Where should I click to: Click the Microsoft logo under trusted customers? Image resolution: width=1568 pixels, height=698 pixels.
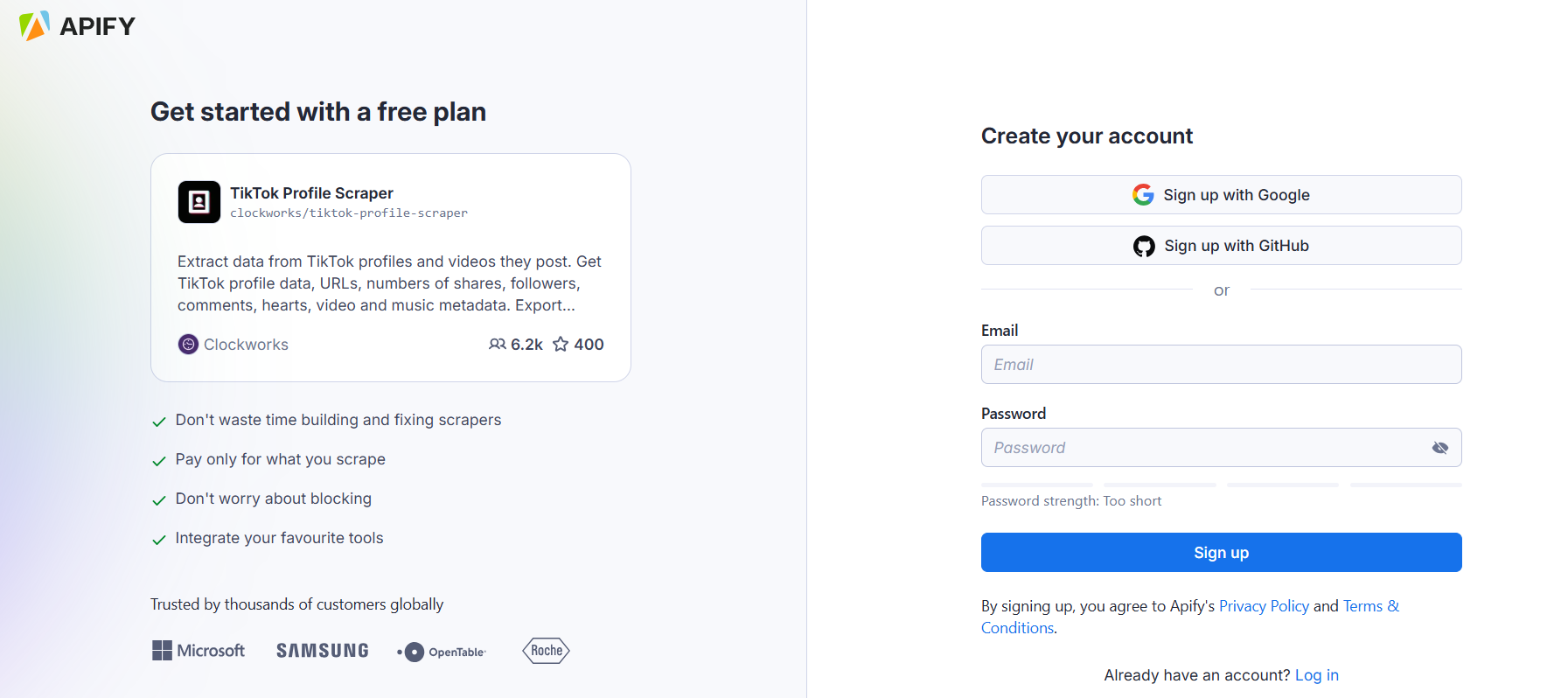coord(198,650)
